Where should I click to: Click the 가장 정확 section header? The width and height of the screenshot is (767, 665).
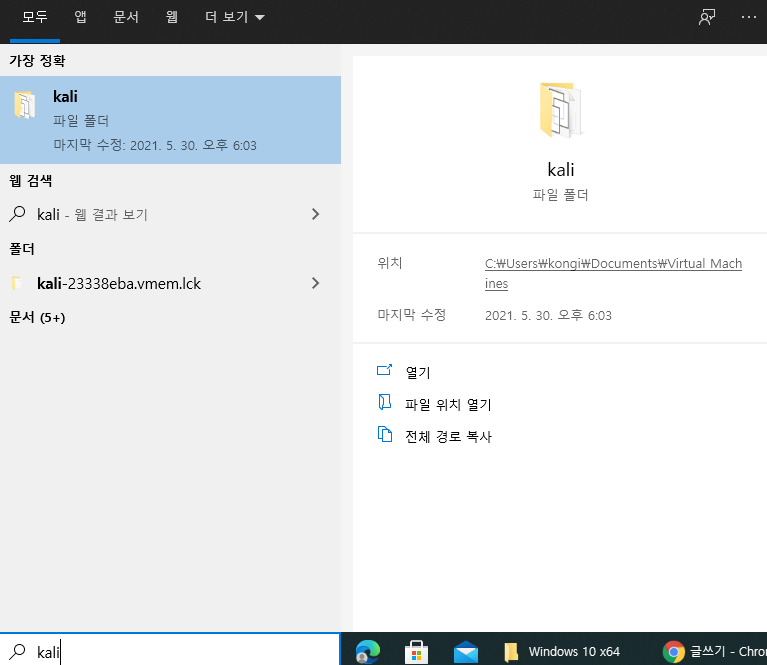[x=37, y=61]
